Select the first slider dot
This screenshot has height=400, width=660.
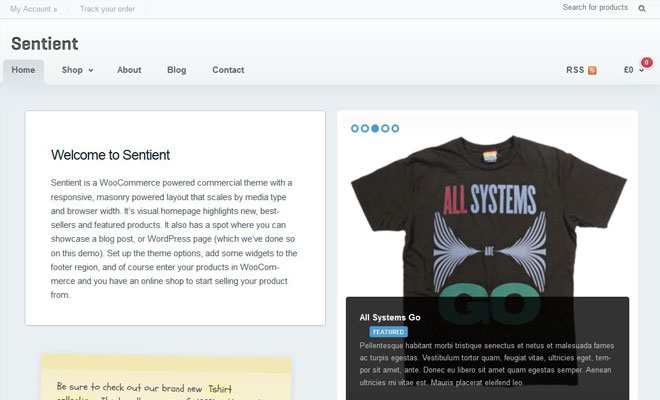[355, 129]
